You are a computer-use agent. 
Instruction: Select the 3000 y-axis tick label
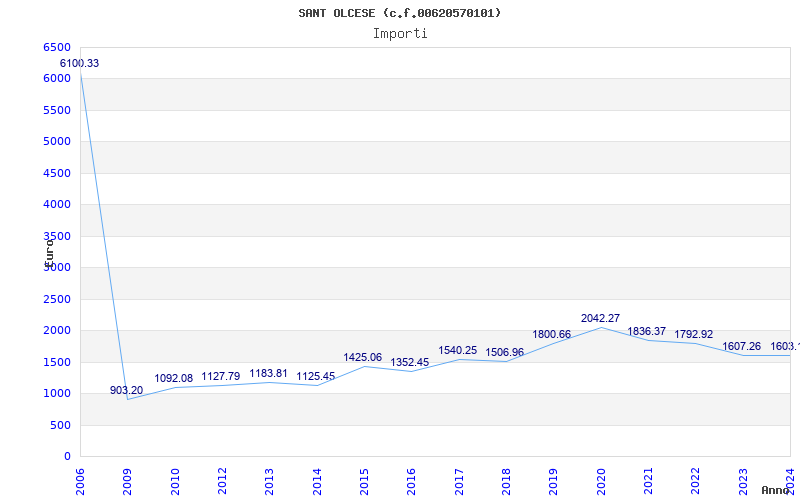tap(57, 267)
